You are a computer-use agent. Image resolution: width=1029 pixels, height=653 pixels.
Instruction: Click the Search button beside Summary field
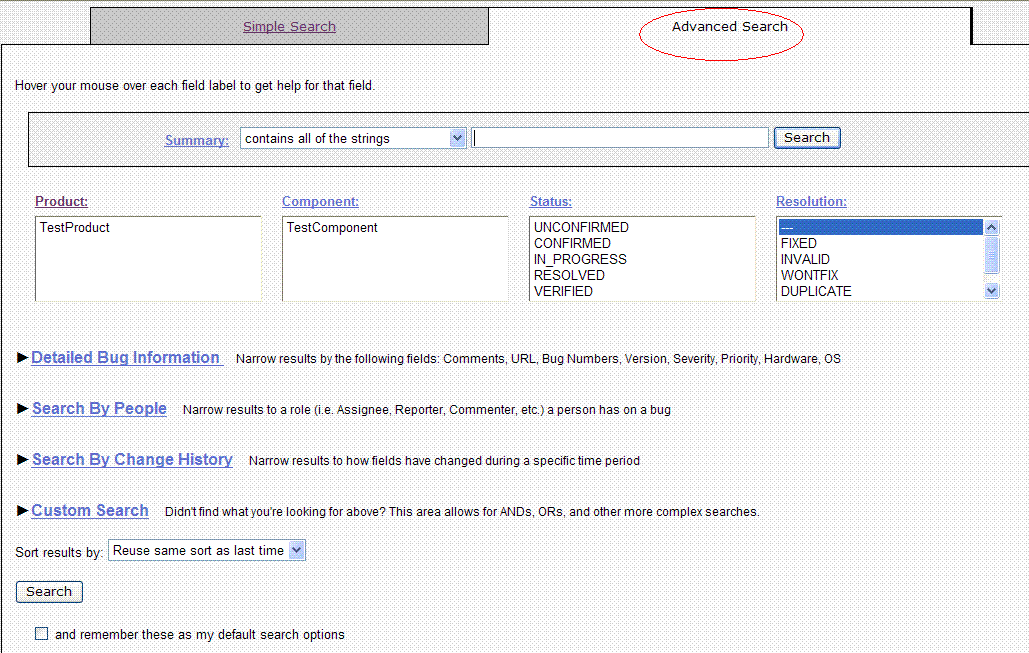(x=807, y=138)
